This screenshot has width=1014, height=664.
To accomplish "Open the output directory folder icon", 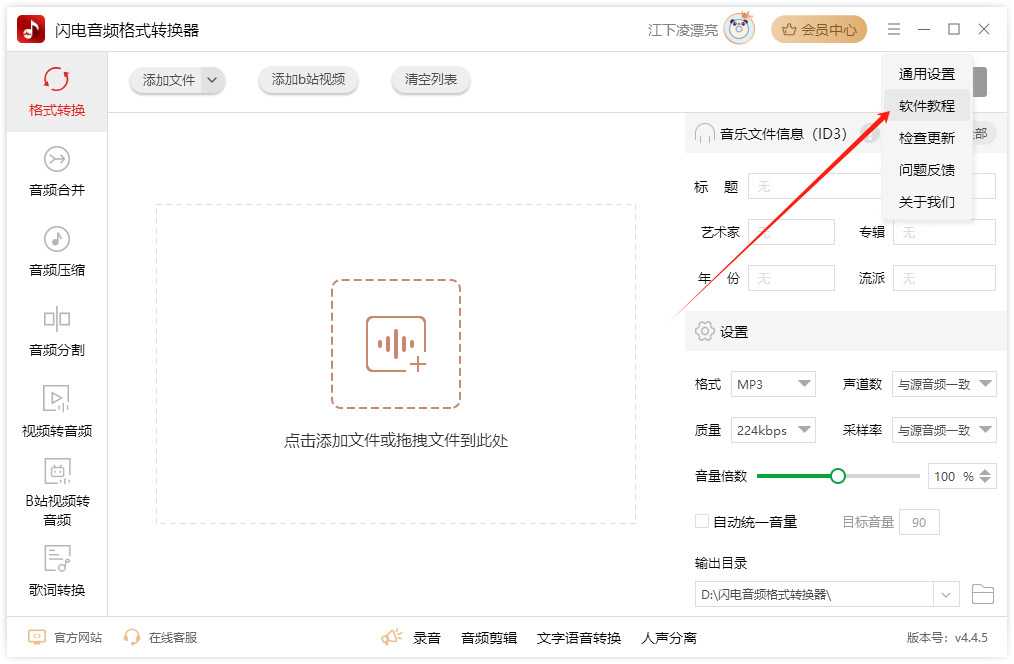I will (983, 595).
